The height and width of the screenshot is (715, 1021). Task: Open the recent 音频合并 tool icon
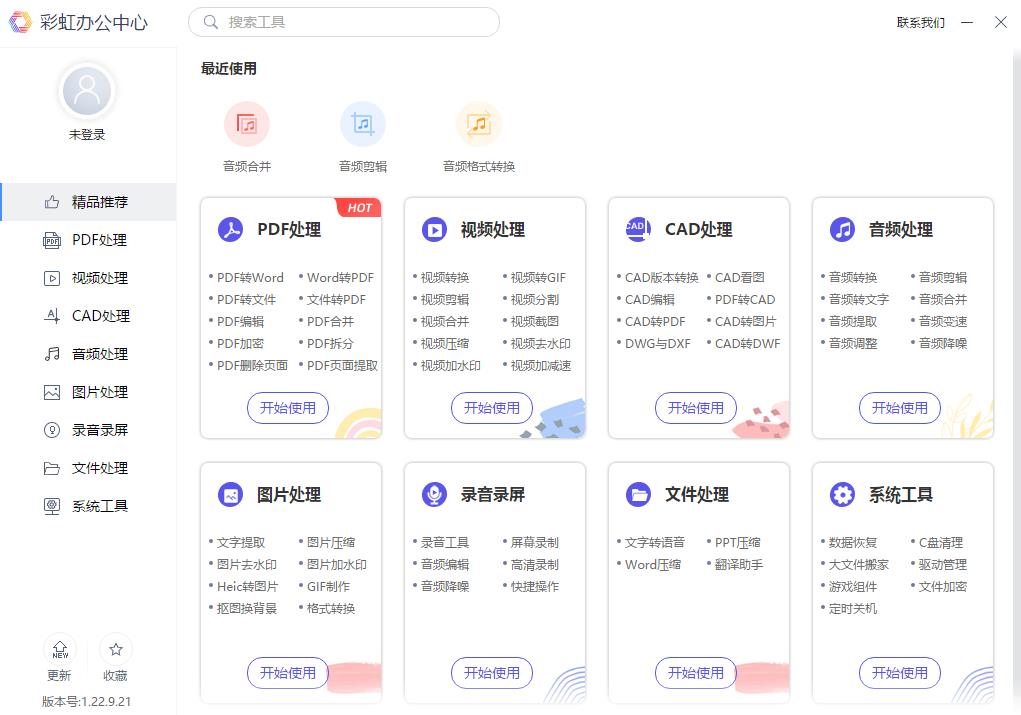[x=247, y=125]
